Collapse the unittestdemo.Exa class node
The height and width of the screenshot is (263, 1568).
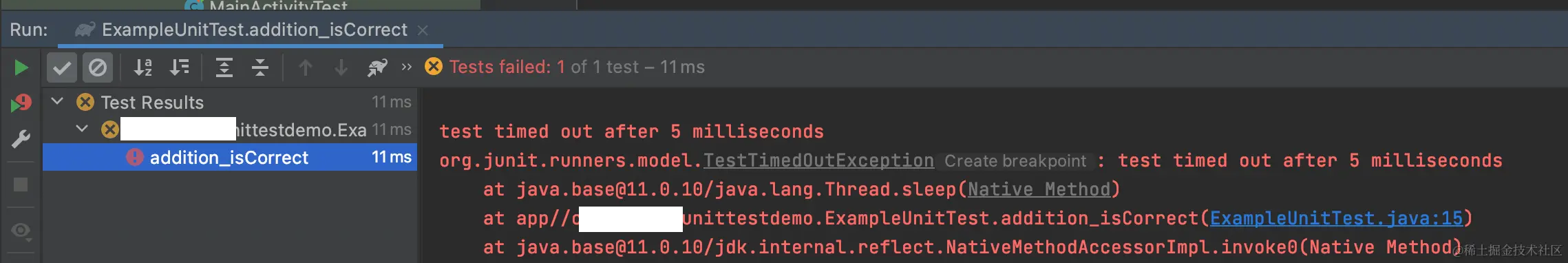(82, 129)
